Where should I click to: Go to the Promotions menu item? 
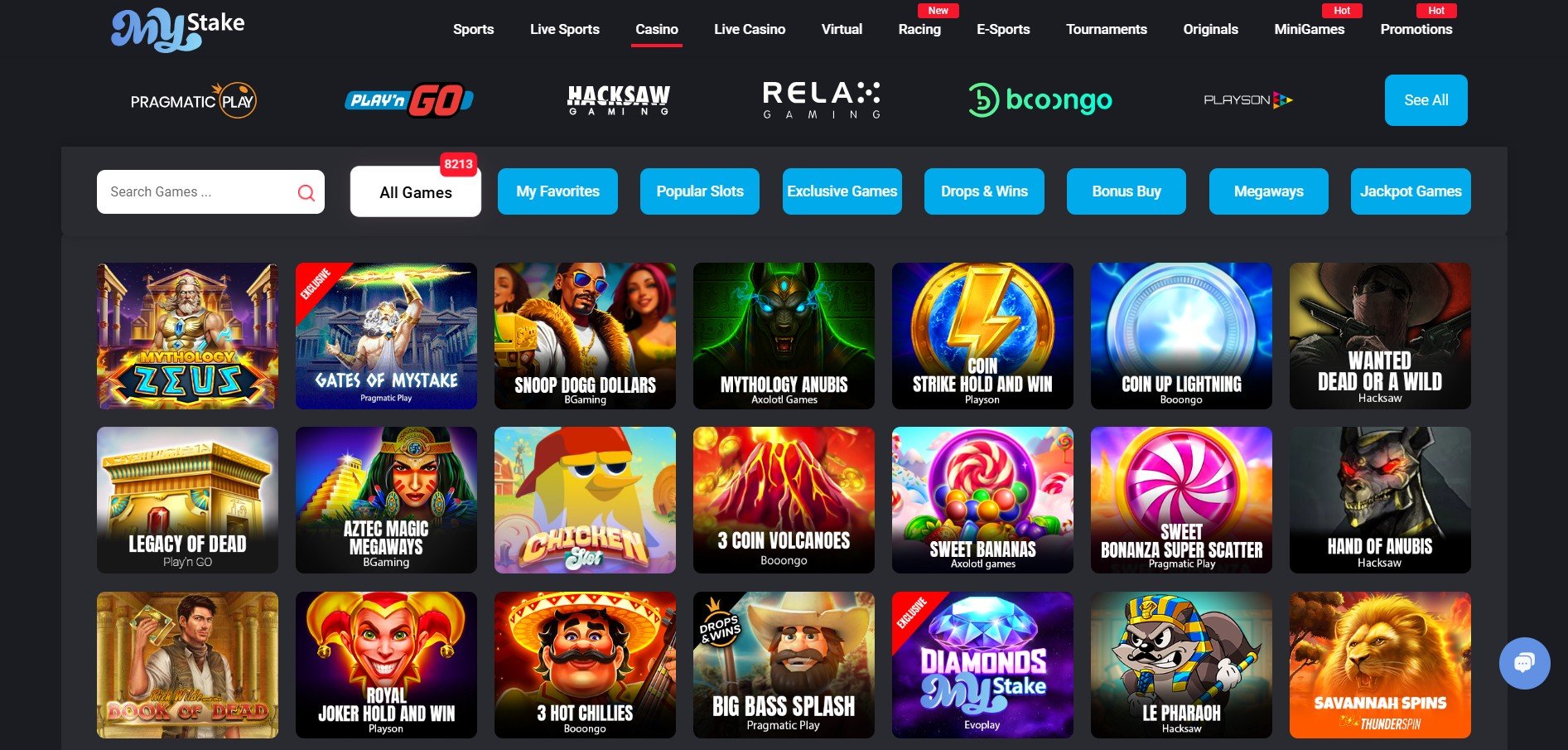(1416, 29)
